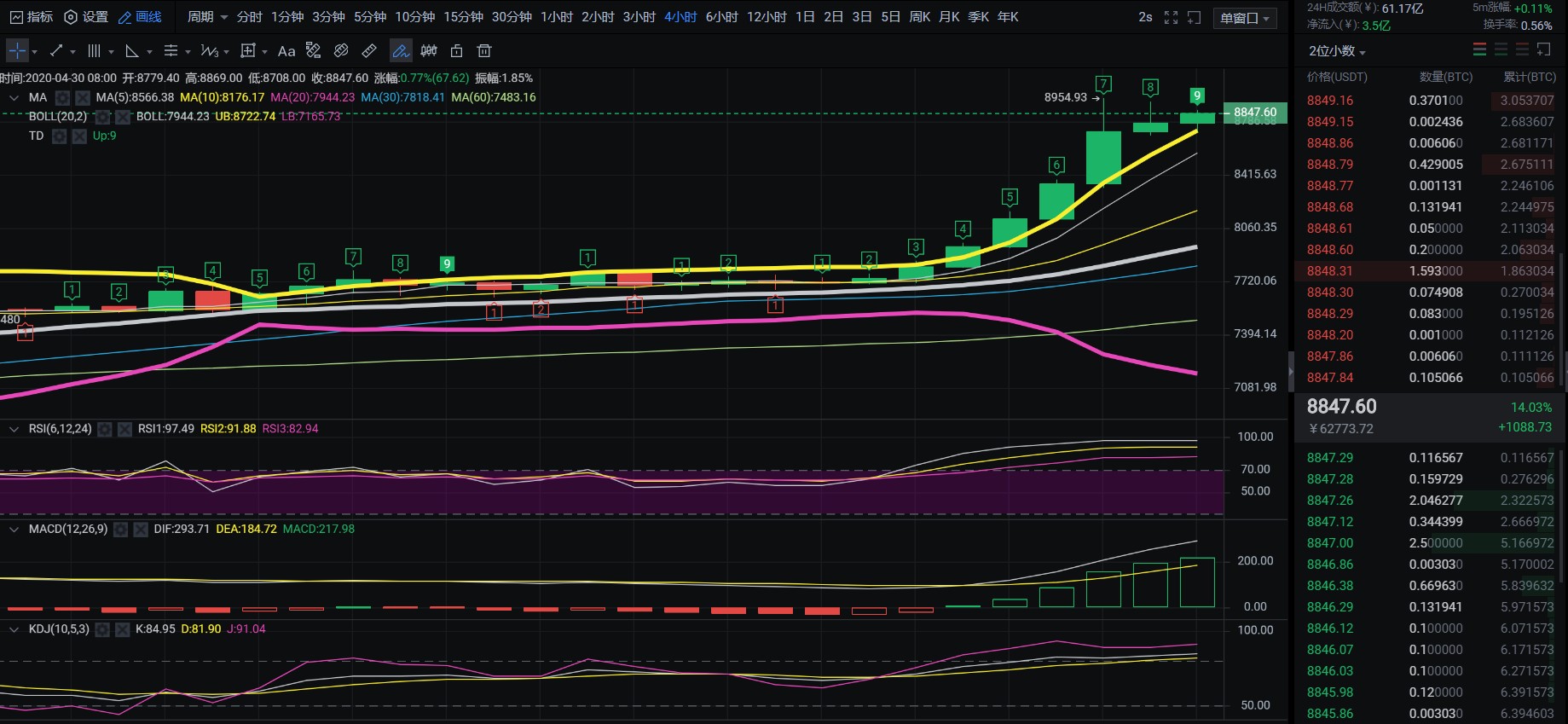Remove the RSI(6,12,24) indicator
Viewport: 1568px width, 724px height.
click(x=124, y=430)
